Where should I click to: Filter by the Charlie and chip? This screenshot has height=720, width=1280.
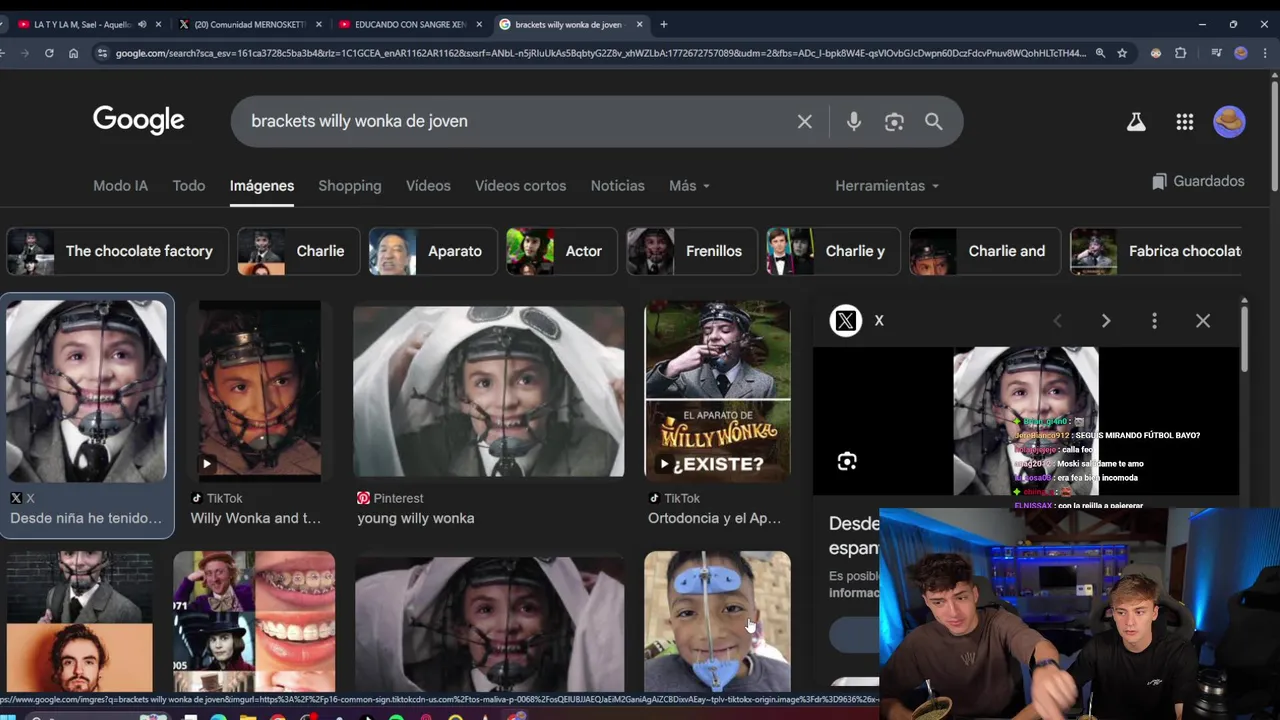(x=985, y=251)
